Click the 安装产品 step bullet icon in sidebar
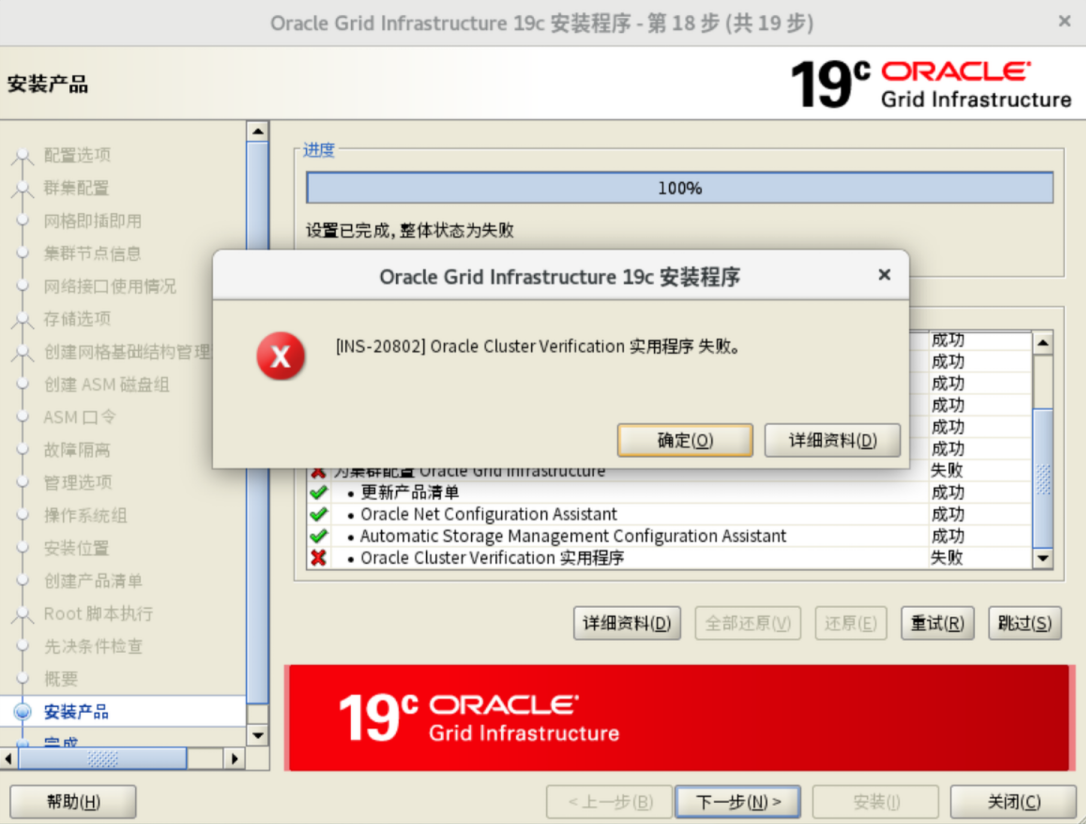1086x824 pixels. 22,712
